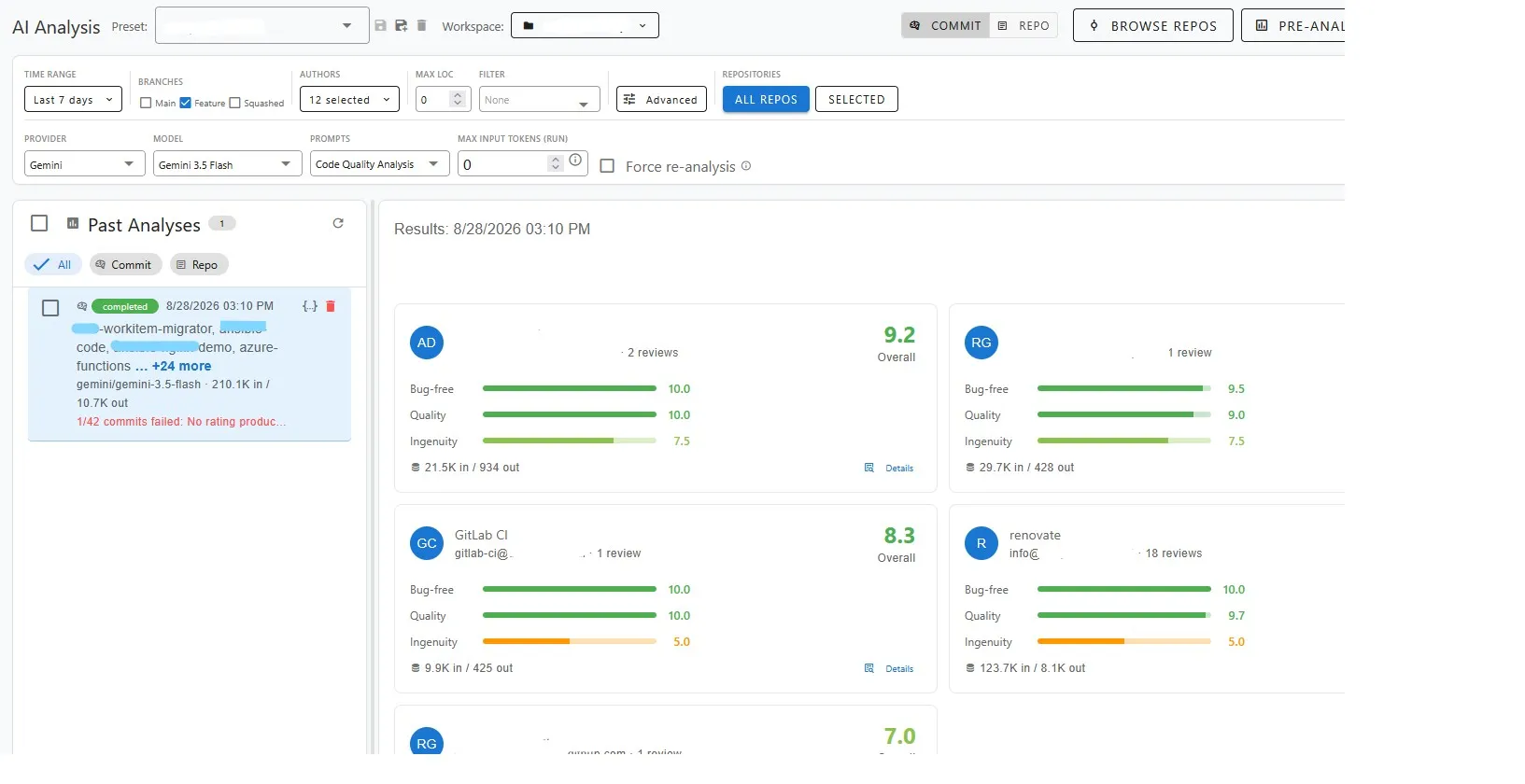Check the select-all box beside Past Analyses
This screenshot has width=1525, height=784.
coord(39,223)
